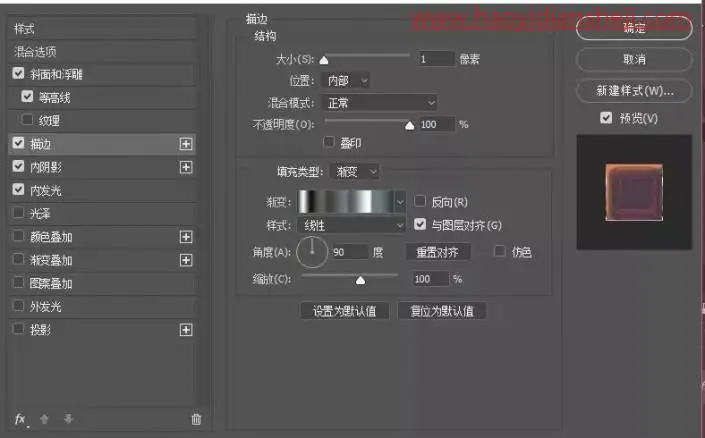The image size is (705, 438).
Task: Open the gradient editor via the swatch
Action: click(346, 201)
